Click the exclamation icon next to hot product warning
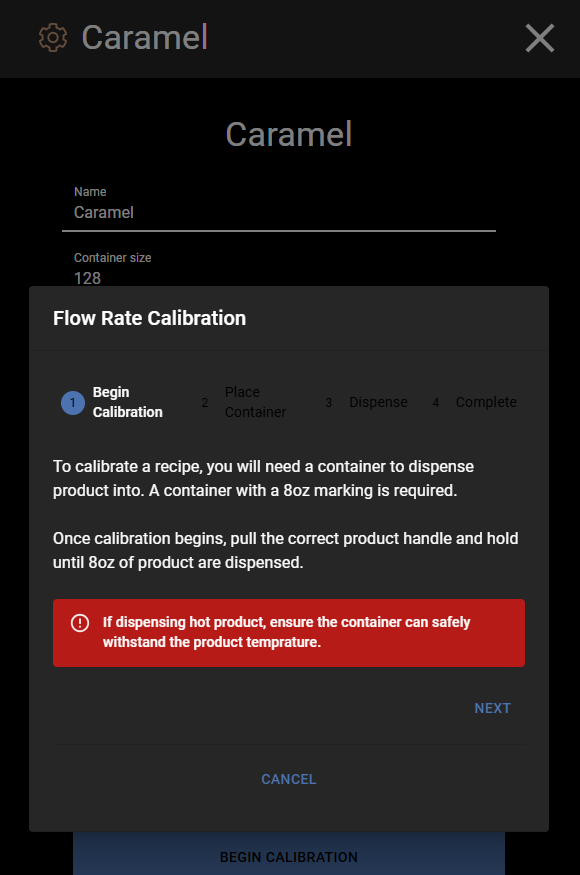 click(x=80, y=623)
